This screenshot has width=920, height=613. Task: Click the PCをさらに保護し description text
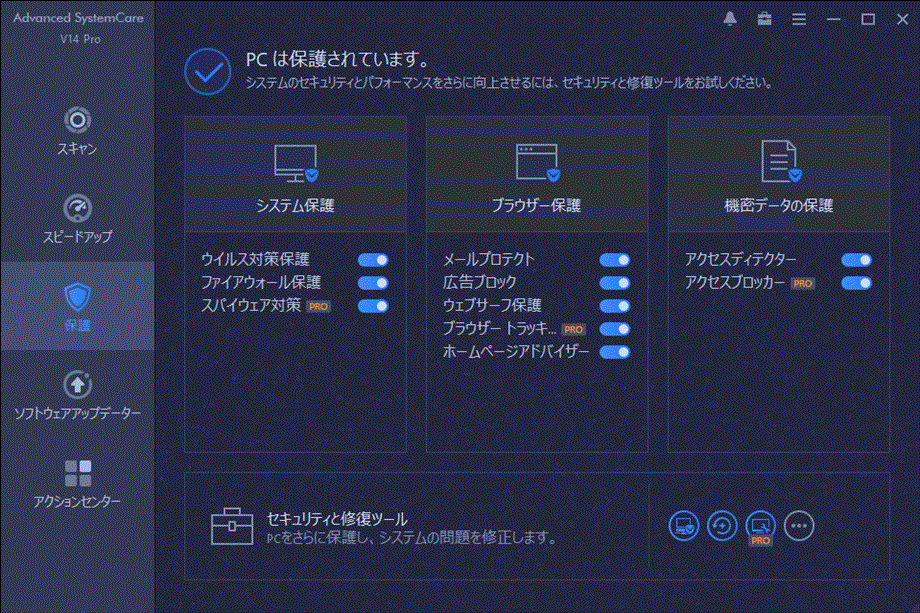tap(411, 537)
